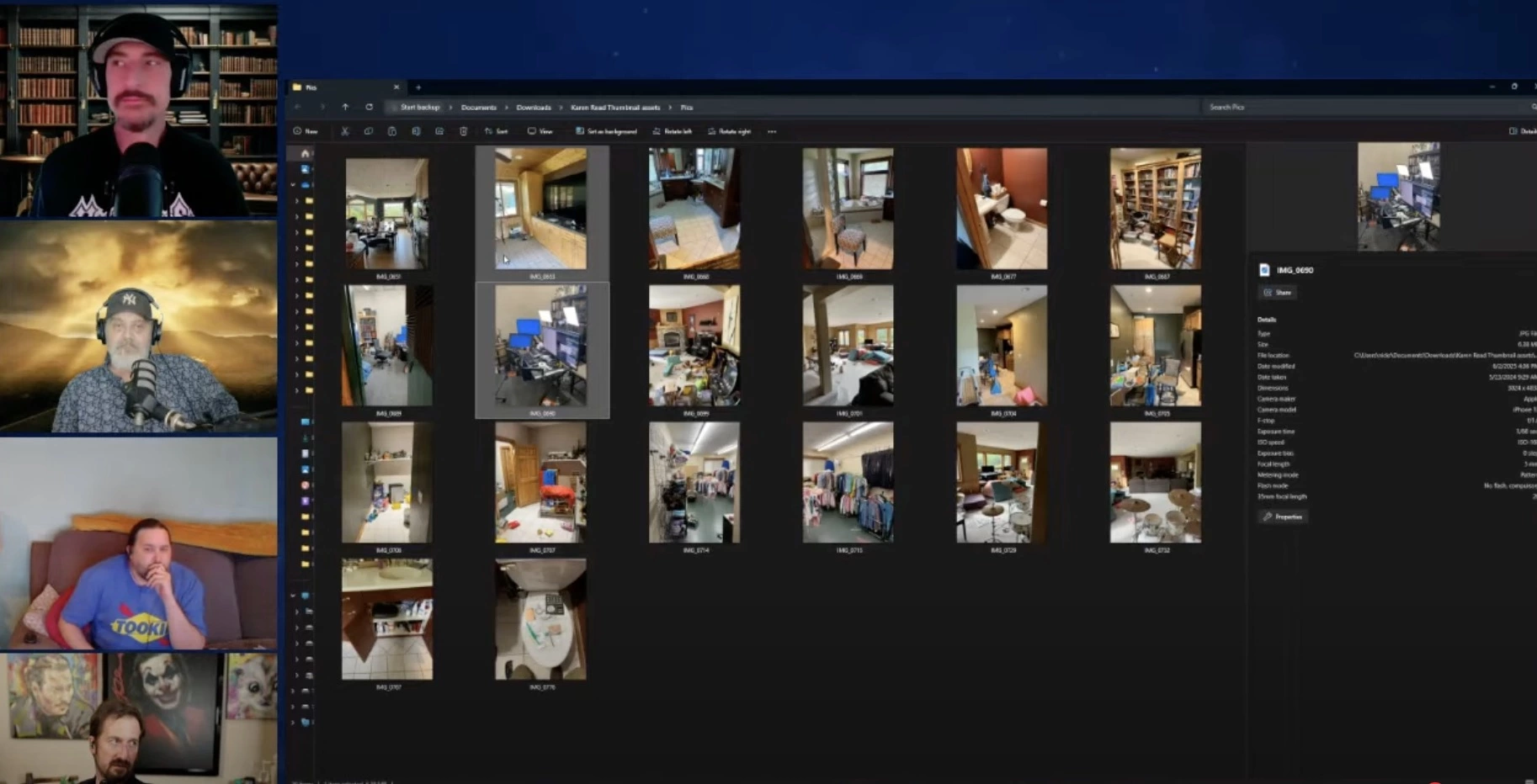Screen dimensions: 1537x784
Task: Select the open toilet top-view thumbnail
Action: point(540,619)
